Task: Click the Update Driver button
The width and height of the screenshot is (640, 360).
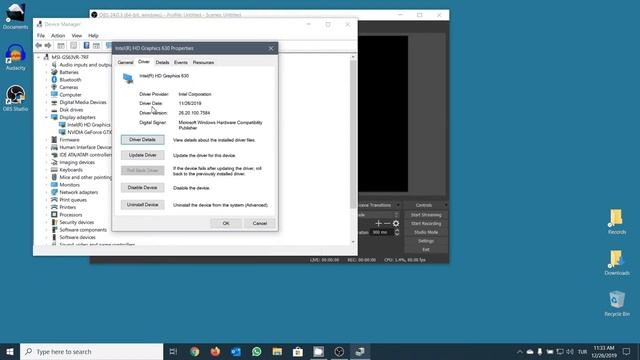Action: coord(142,155)
